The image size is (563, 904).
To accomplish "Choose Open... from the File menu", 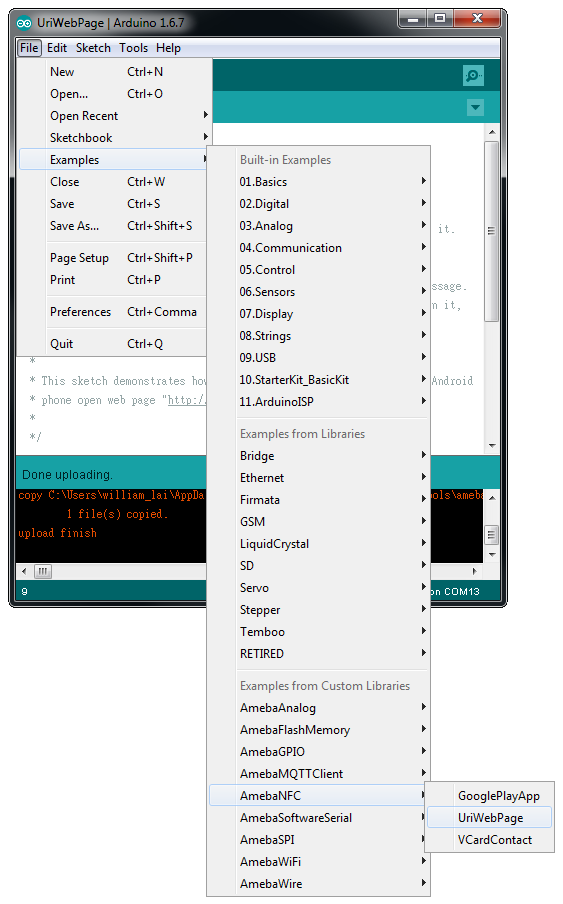I will coord(114,94).
